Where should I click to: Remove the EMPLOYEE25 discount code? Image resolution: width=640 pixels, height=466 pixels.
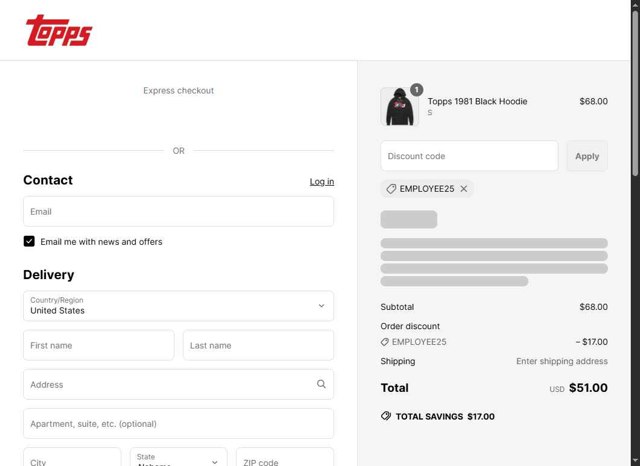point(464,189)
